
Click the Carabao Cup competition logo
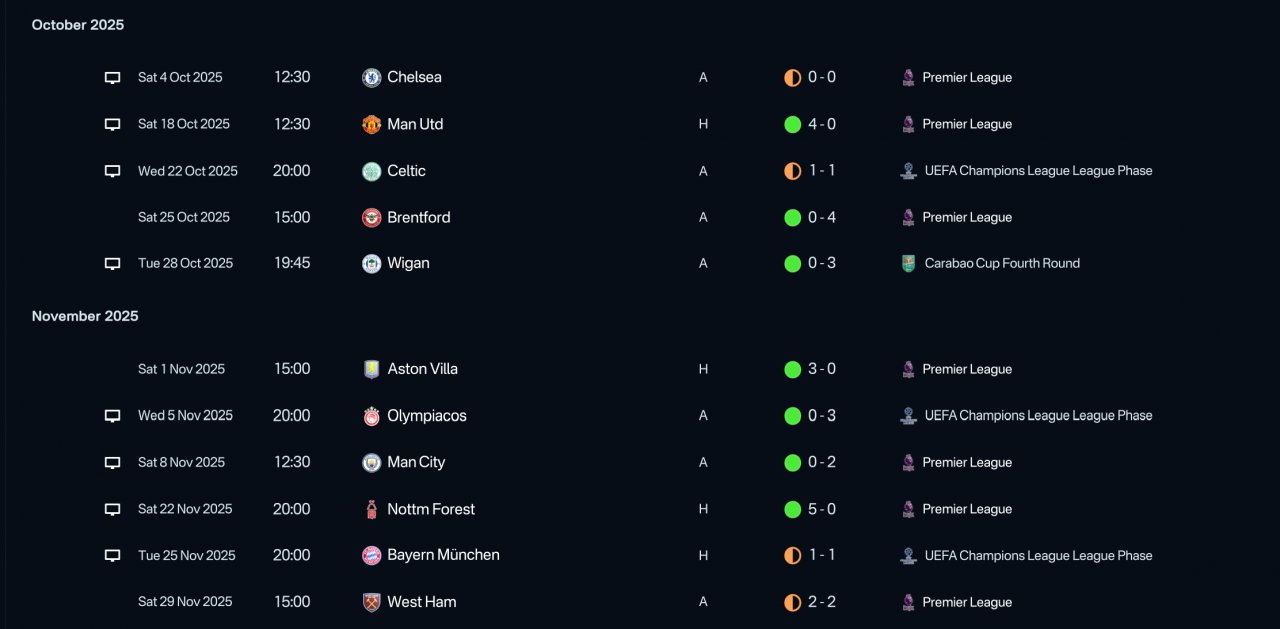(x=908, y=264)
